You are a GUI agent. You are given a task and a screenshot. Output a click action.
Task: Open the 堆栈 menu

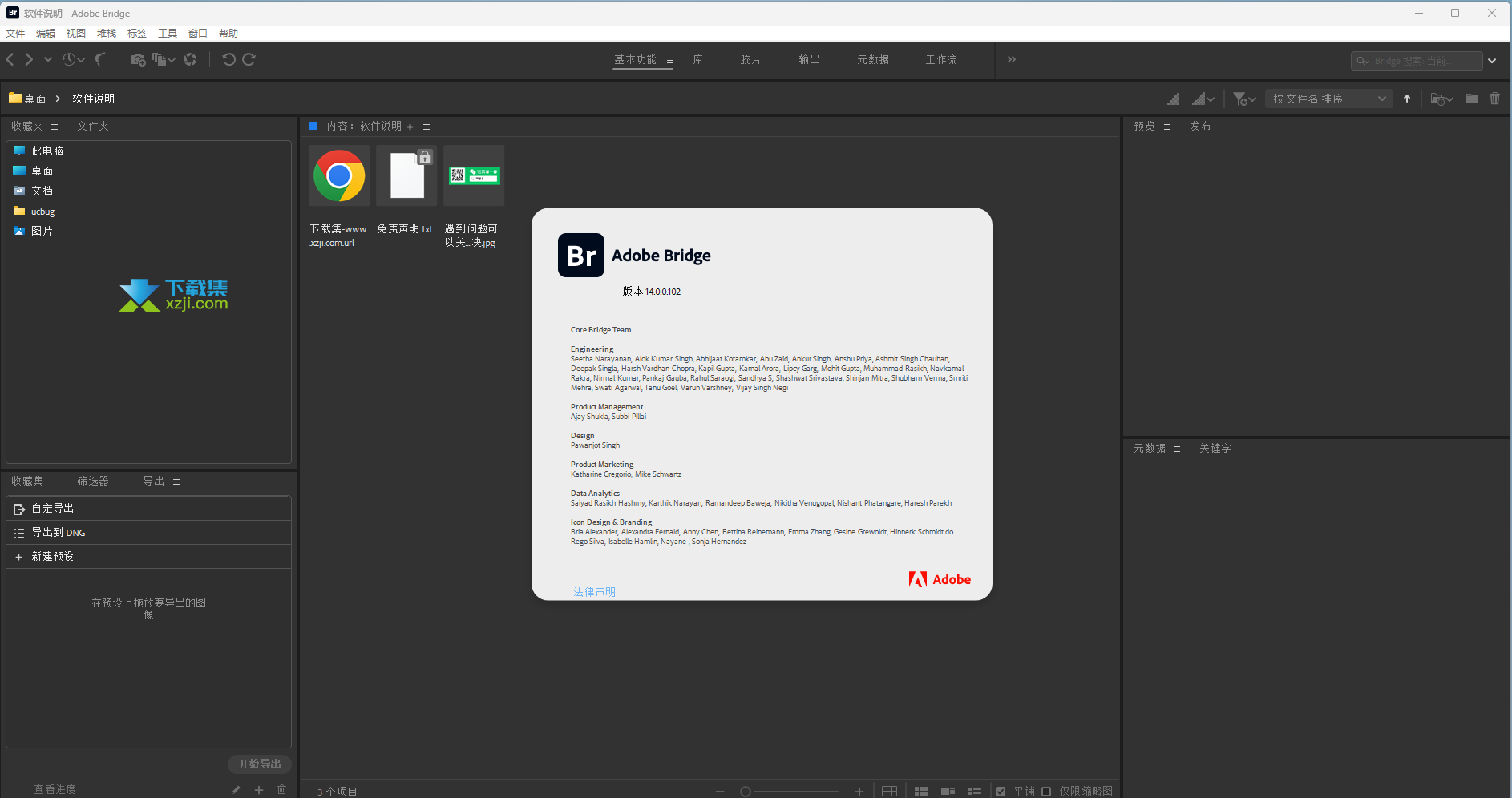[x=107, y=33]
